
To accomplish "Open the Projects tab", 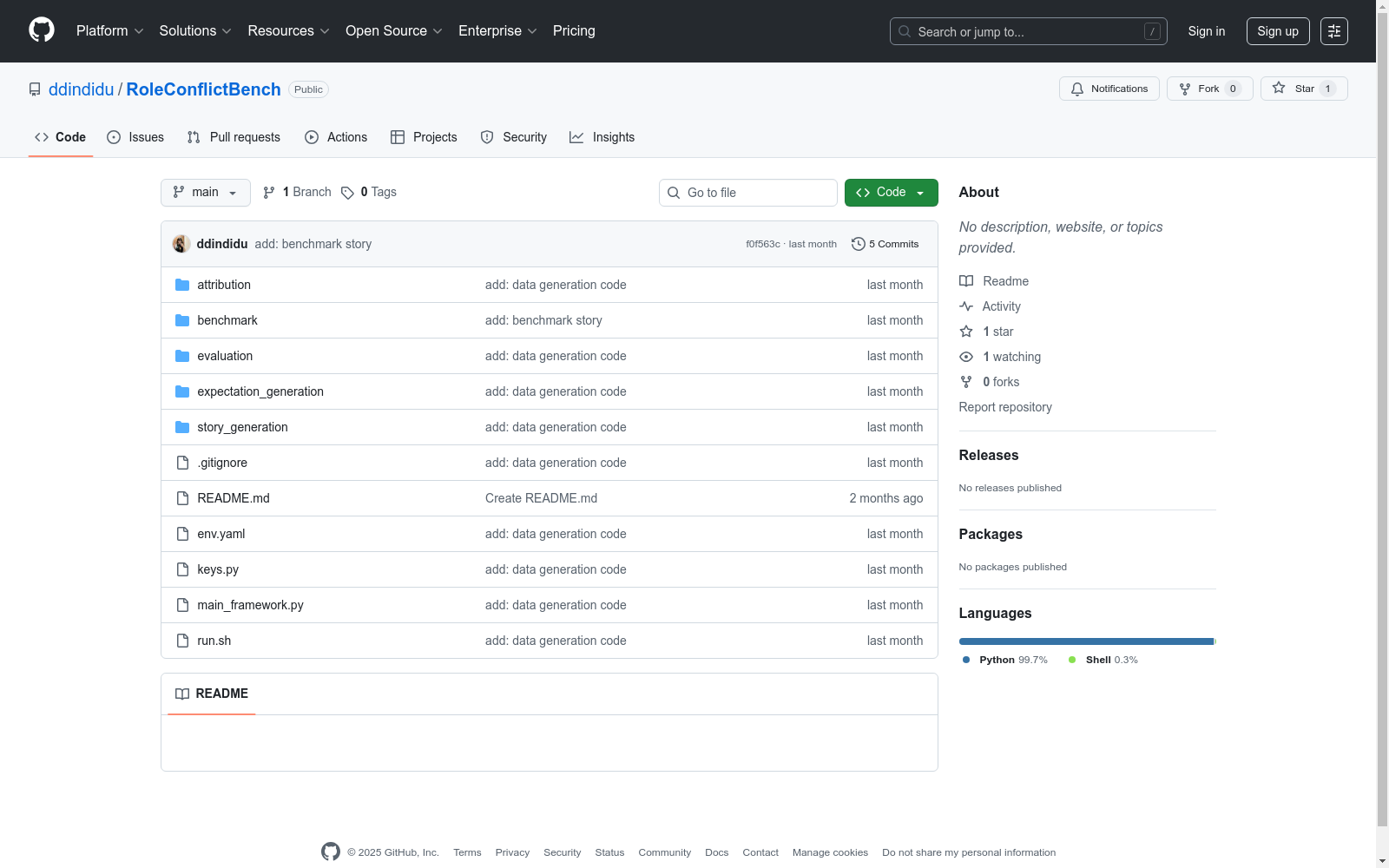I will (x=424, y=137).
